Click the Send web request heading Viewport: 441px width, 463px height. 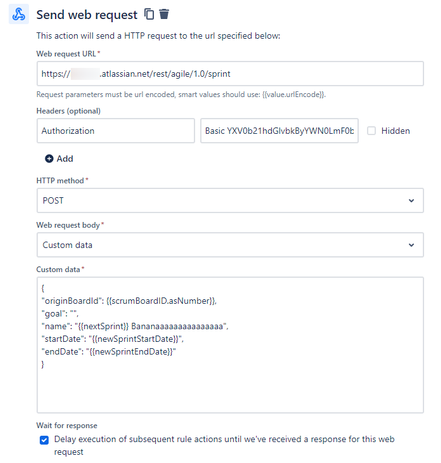(x=87, y=15)
